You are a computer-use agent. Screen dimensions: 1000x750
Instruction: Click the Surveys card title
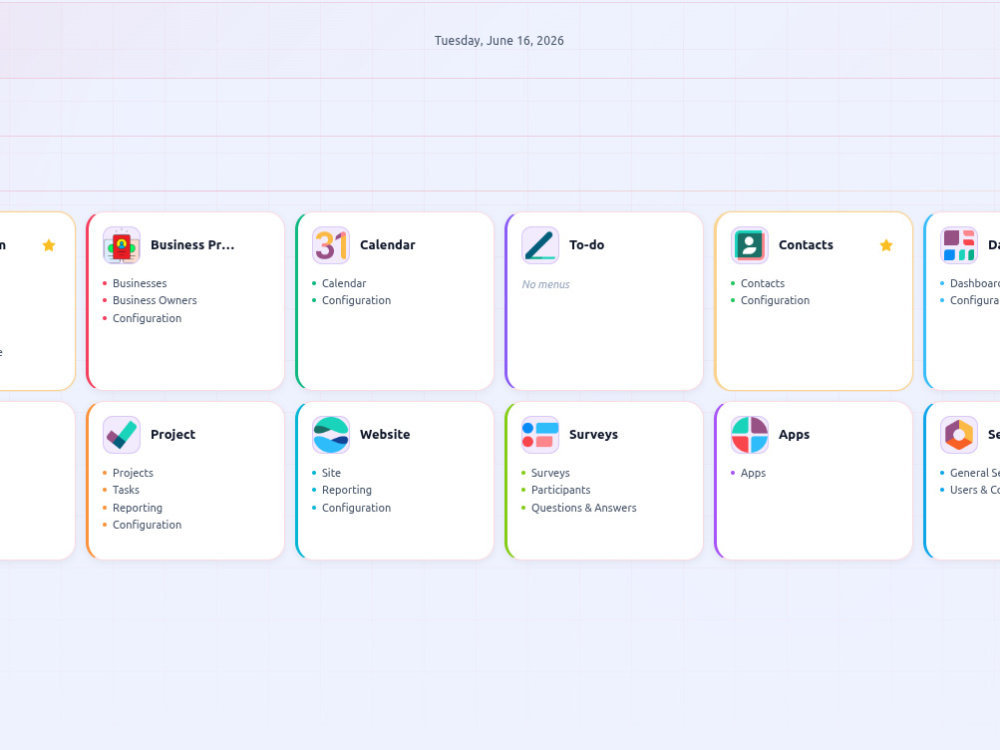(x=593, y=434)
